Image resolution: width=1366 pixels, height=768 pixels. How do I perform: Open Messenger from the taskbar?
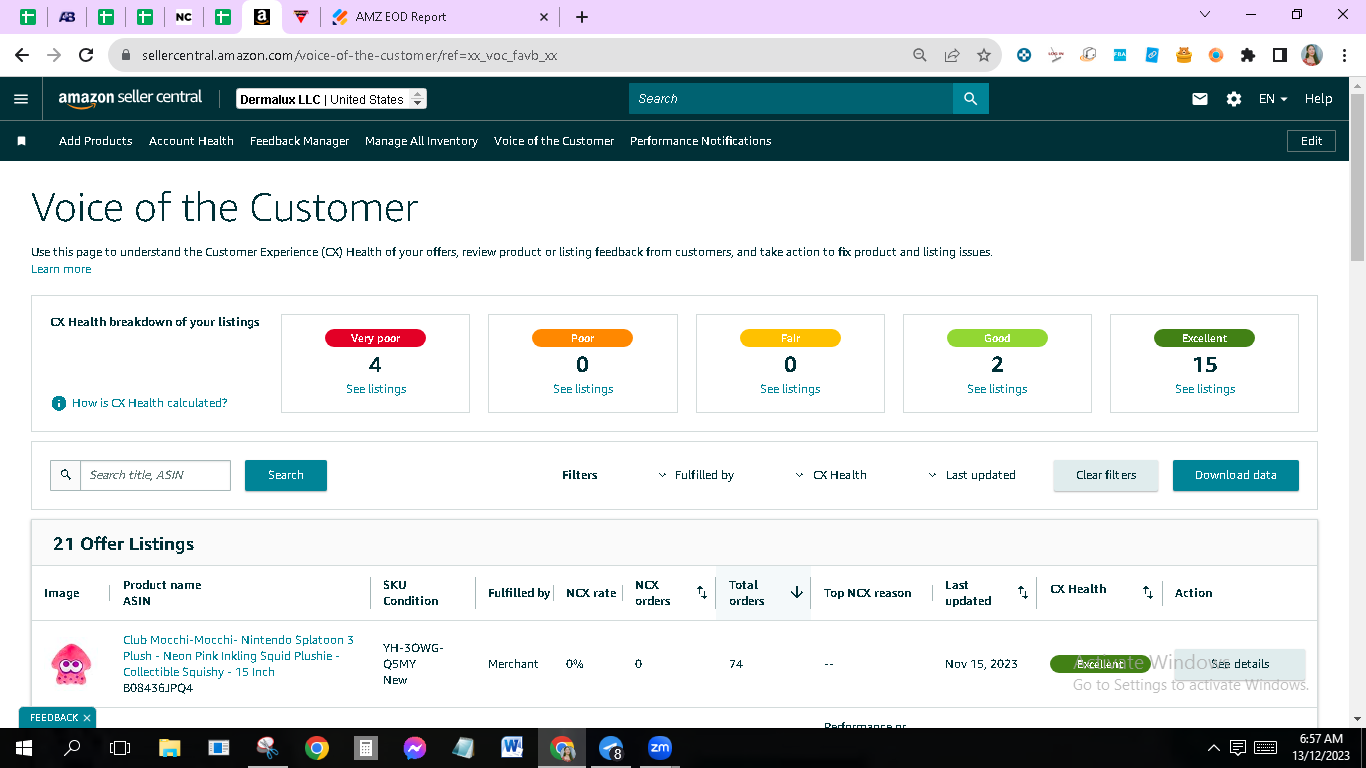(x=415, y=748)
